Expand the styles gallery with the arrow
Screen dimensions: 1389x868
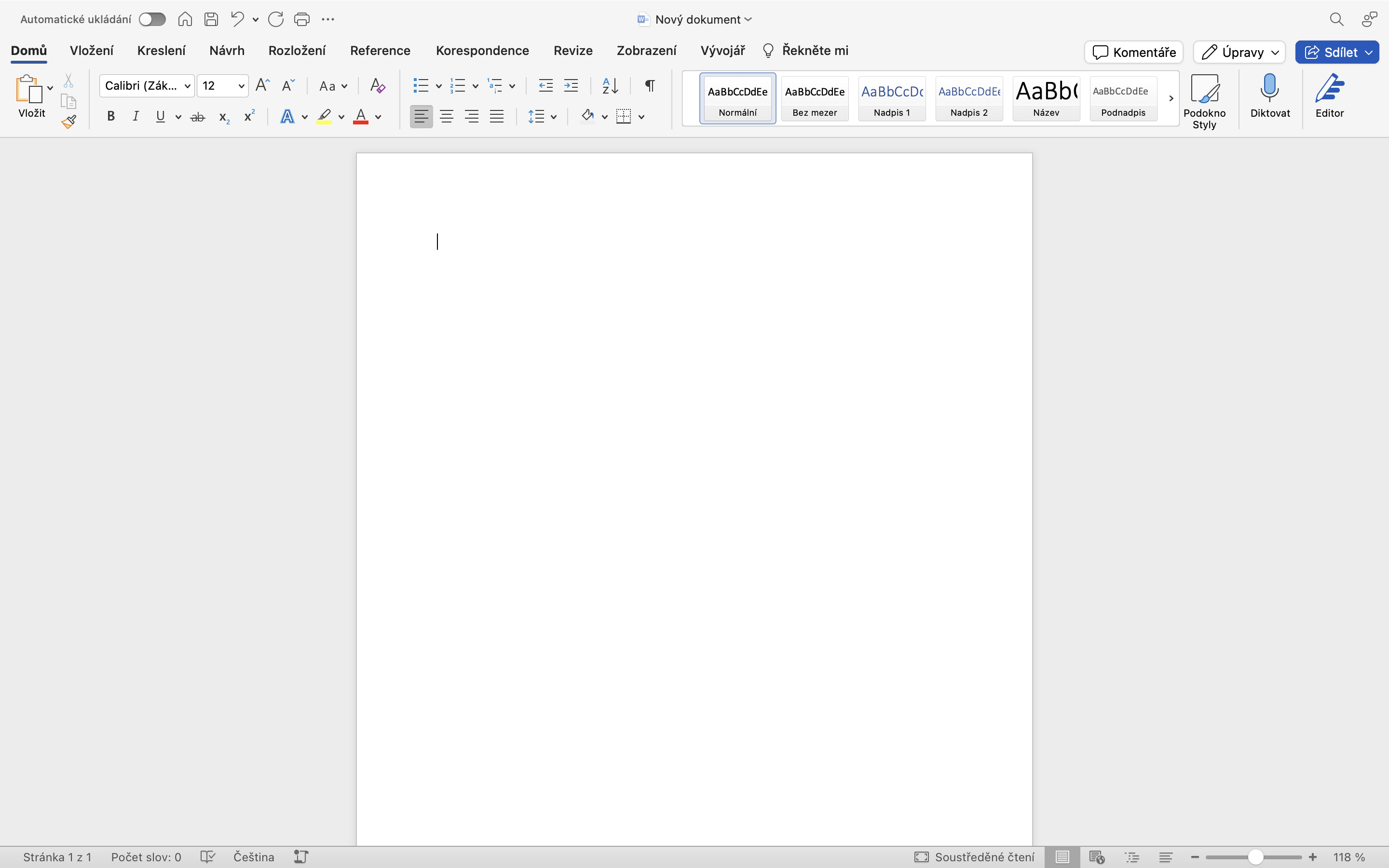[x=1171, y=98]
